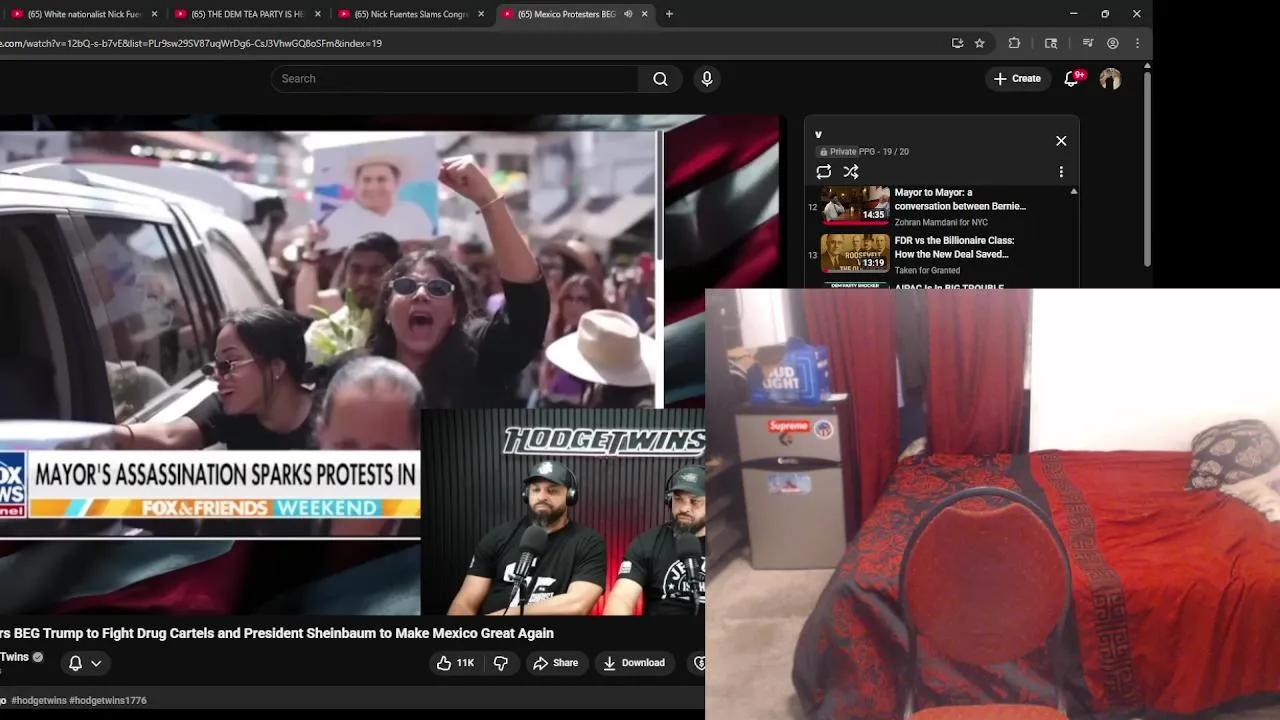Open the playlist three-dot options menu
The width and height of the screenshot is (1280, 720).
[1061, 172]
